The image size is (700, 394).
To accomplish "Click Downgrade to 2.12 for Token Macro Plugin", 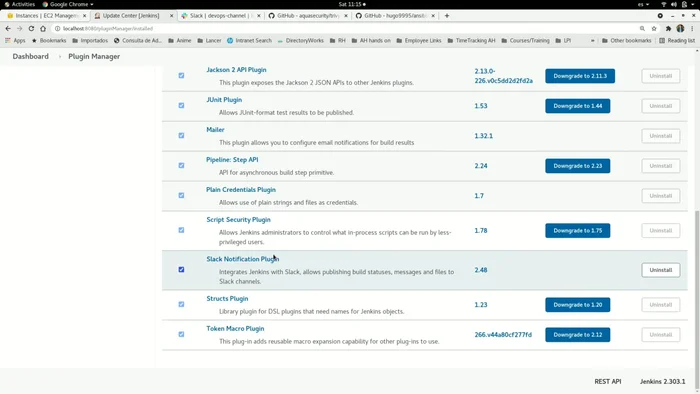I will pos(577,335).
